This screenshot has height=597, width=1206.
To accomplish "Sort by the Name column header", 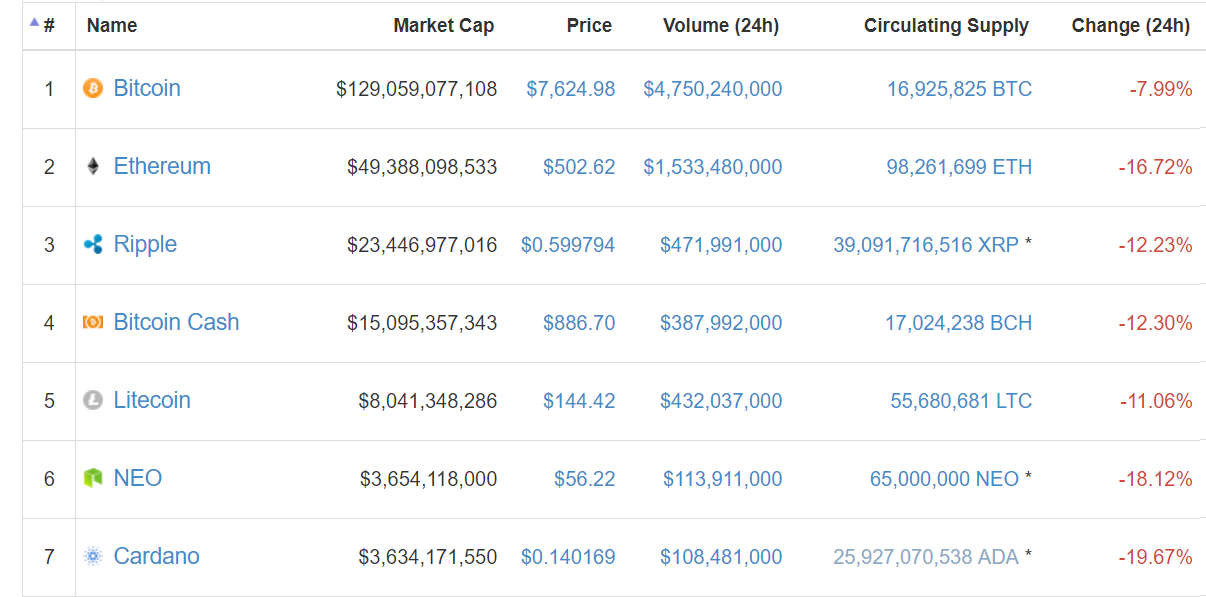I will tap(112, 26).
